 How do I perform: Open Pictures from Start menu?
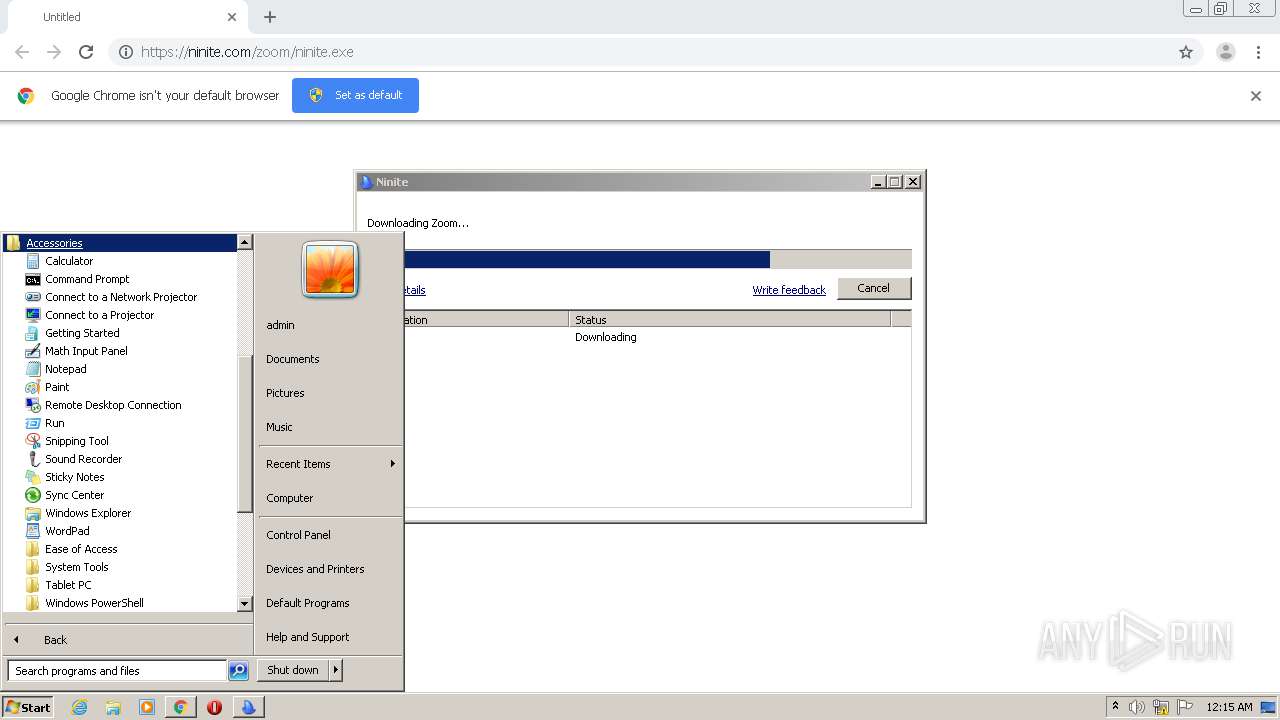[285, 393]
